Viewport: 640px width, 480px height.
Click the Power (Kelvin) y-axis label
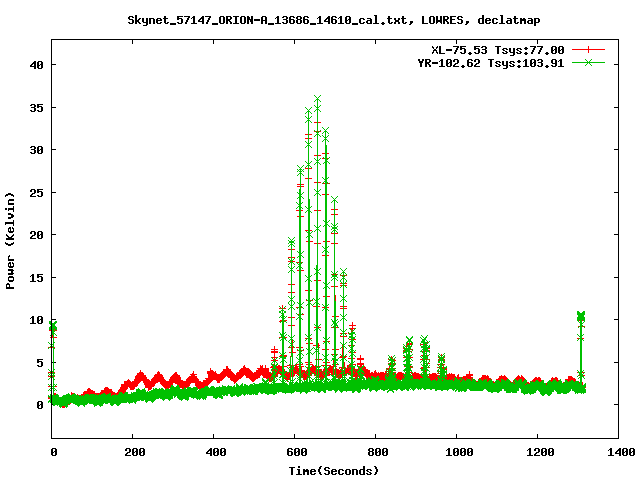[x=10, y=241]
